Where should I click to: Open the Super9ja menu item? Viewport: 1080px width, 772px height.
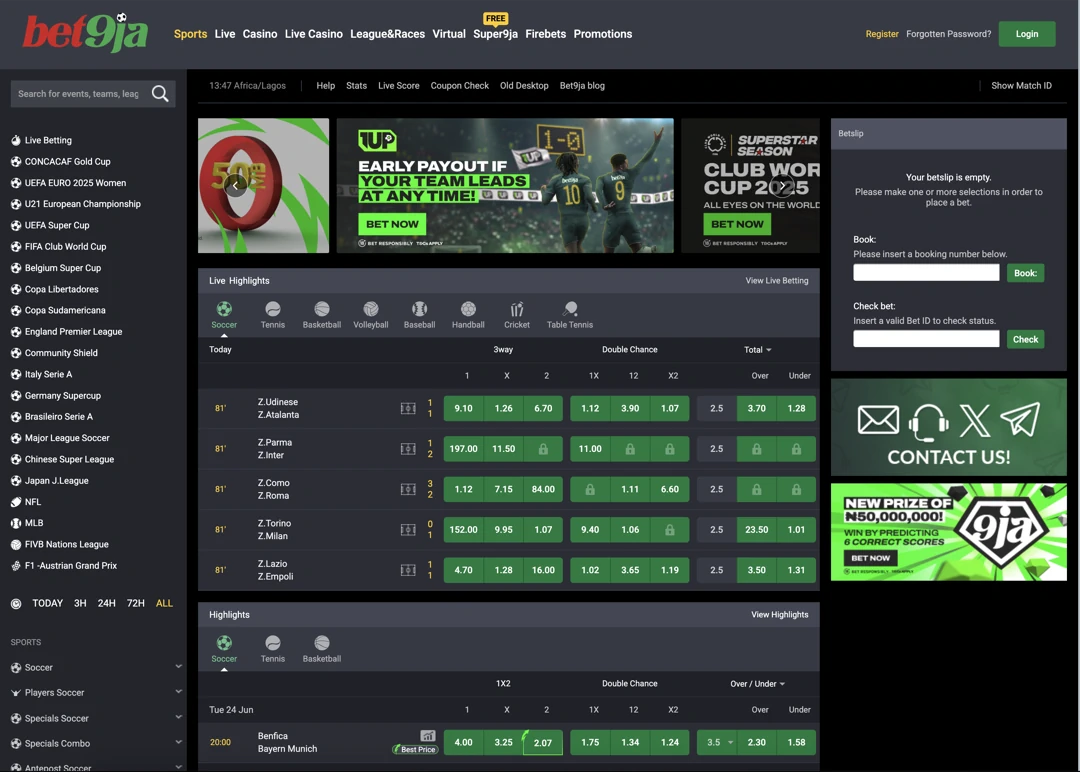495,34
